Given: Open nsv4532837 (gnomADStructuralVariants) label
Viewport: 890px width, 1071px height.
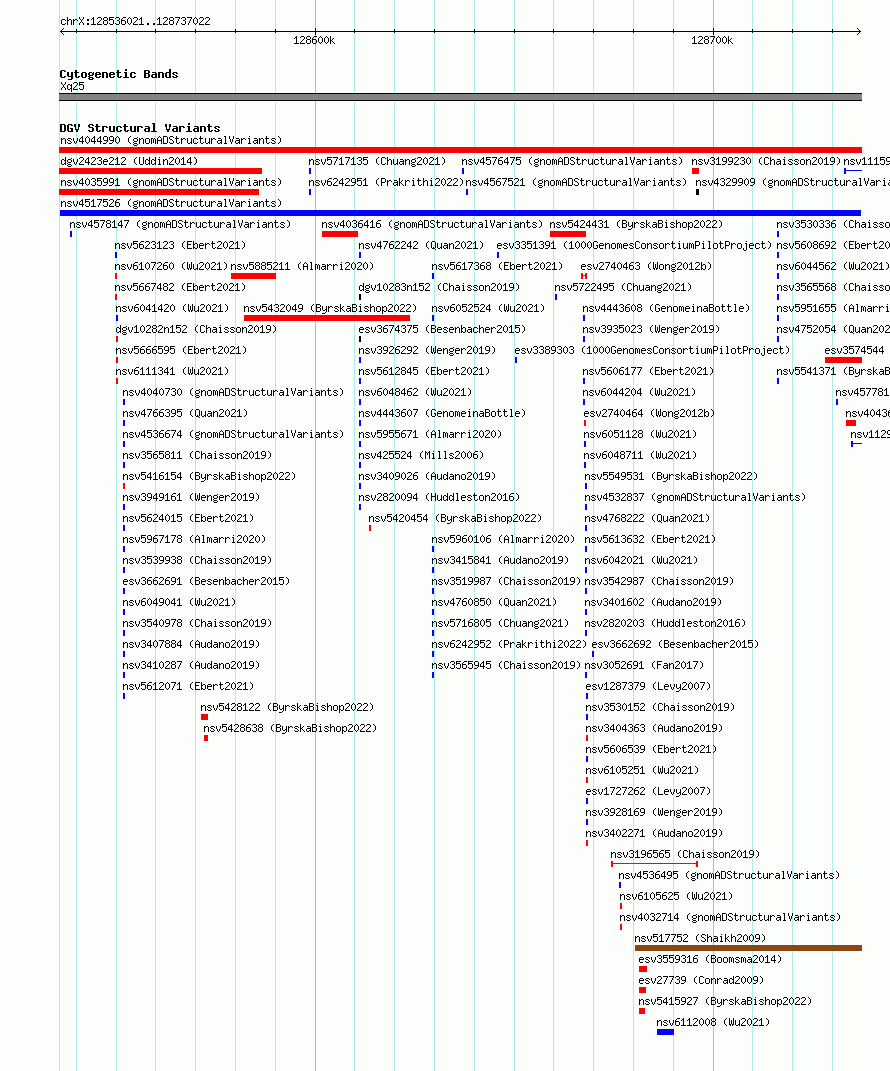Looking at the screenshot, I should point(695,497).
